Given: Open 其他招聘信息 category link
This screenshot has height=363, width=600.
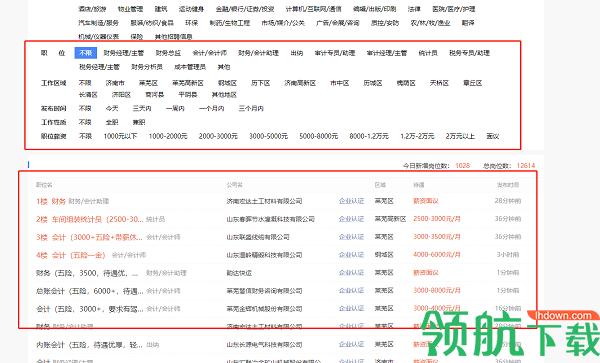Looking at the screenshot, I should pos(173,37).
